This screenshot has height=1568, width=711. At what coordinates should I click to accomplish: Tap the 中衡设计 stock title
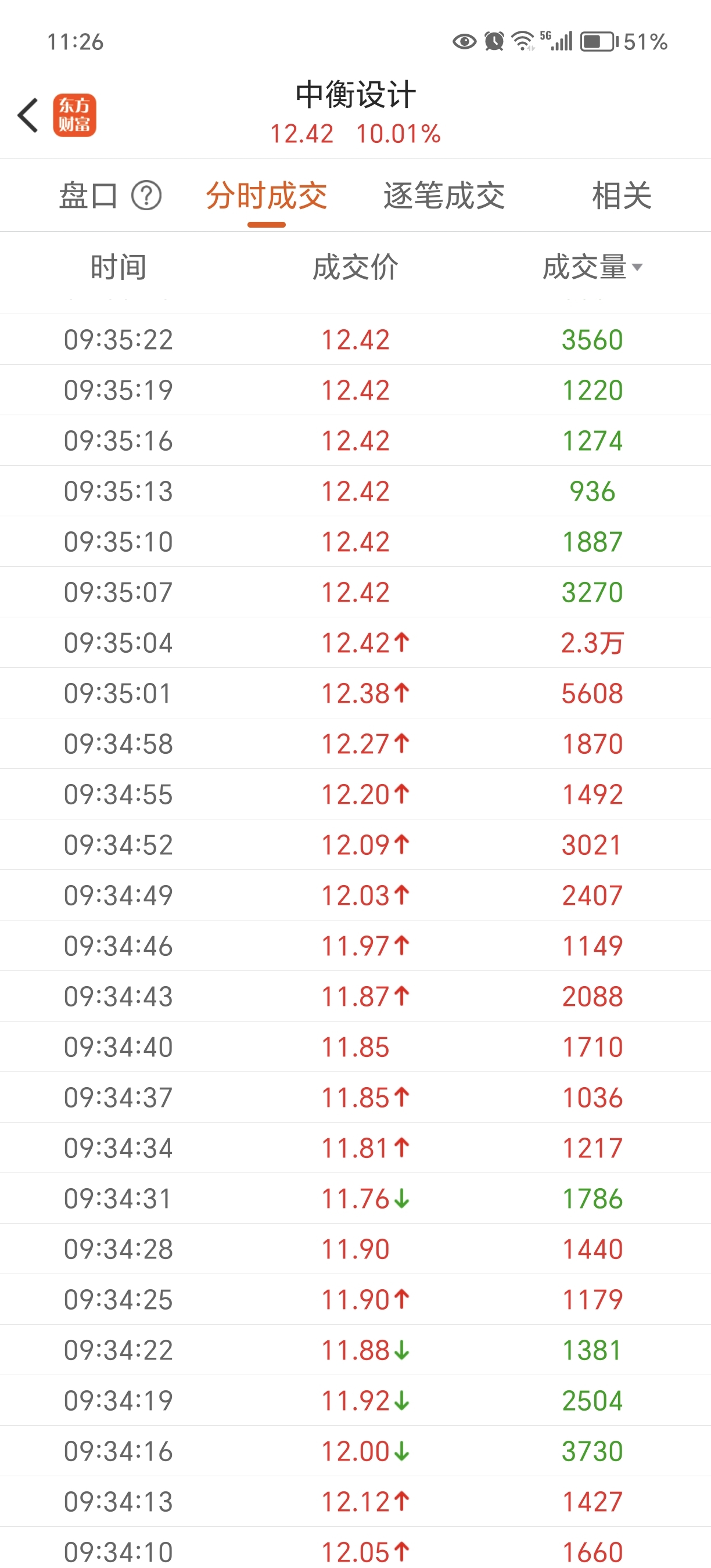[355, 95]
